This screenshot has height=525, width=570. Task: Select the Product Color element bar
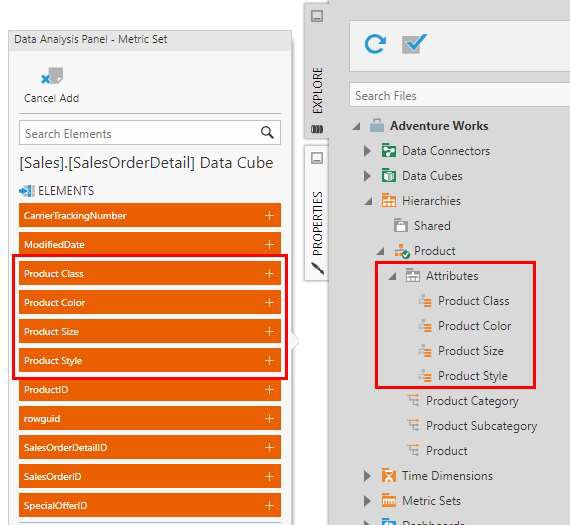tap(150, 302)
